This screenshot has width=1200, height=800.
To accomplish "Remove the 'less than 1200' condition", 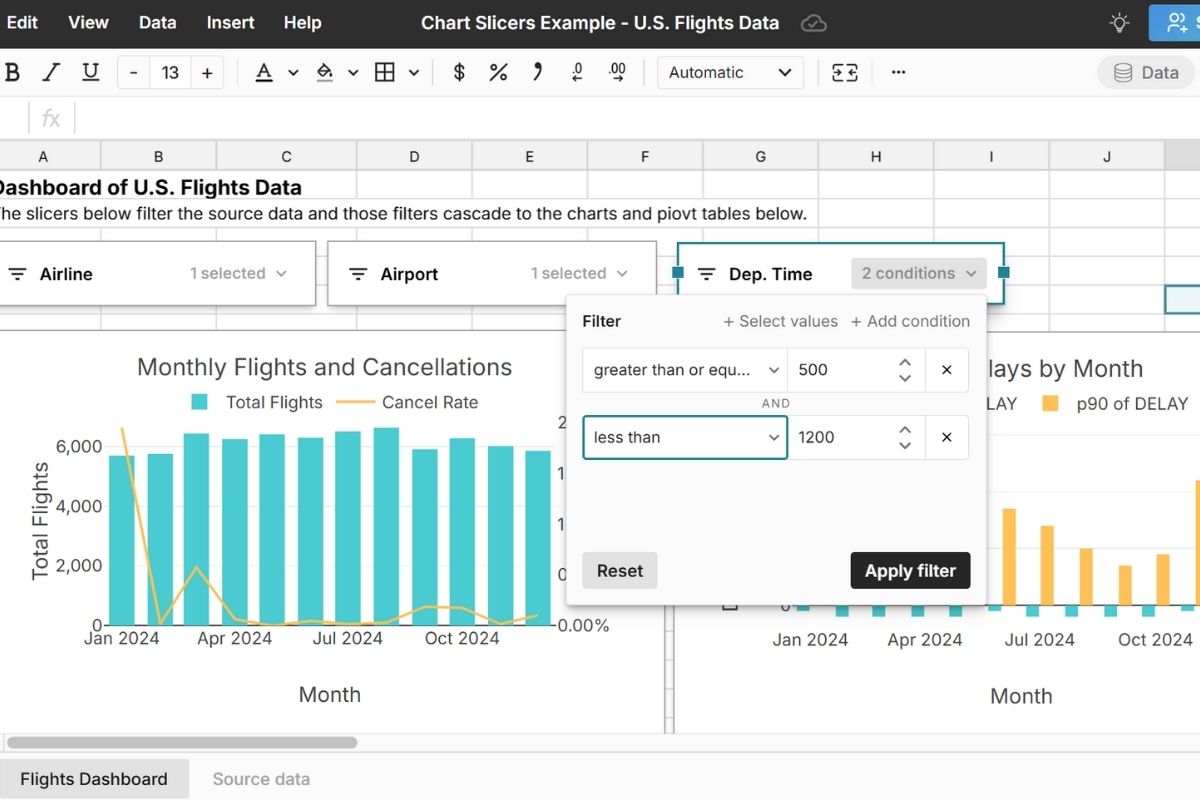I will 946,437.
